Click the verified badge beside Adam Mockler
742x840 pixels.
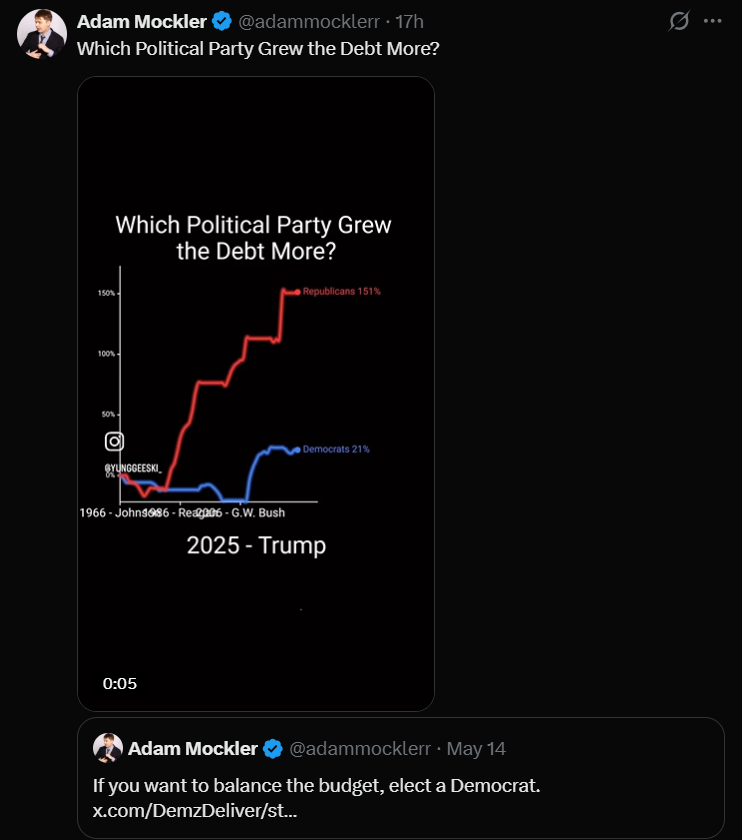pos(222,21)
